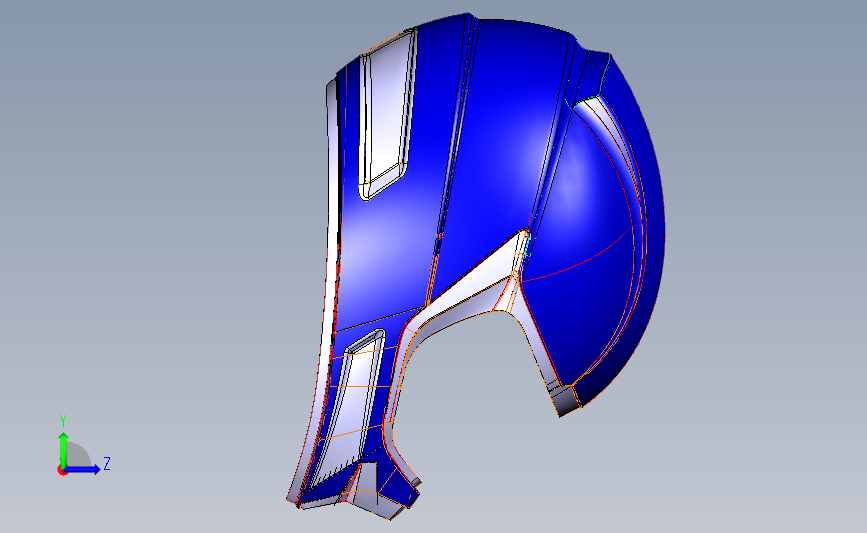Screen dimensions: 867x533
Task: Click the blue Z axis arrow of the triad
Action: coord(83,469)
